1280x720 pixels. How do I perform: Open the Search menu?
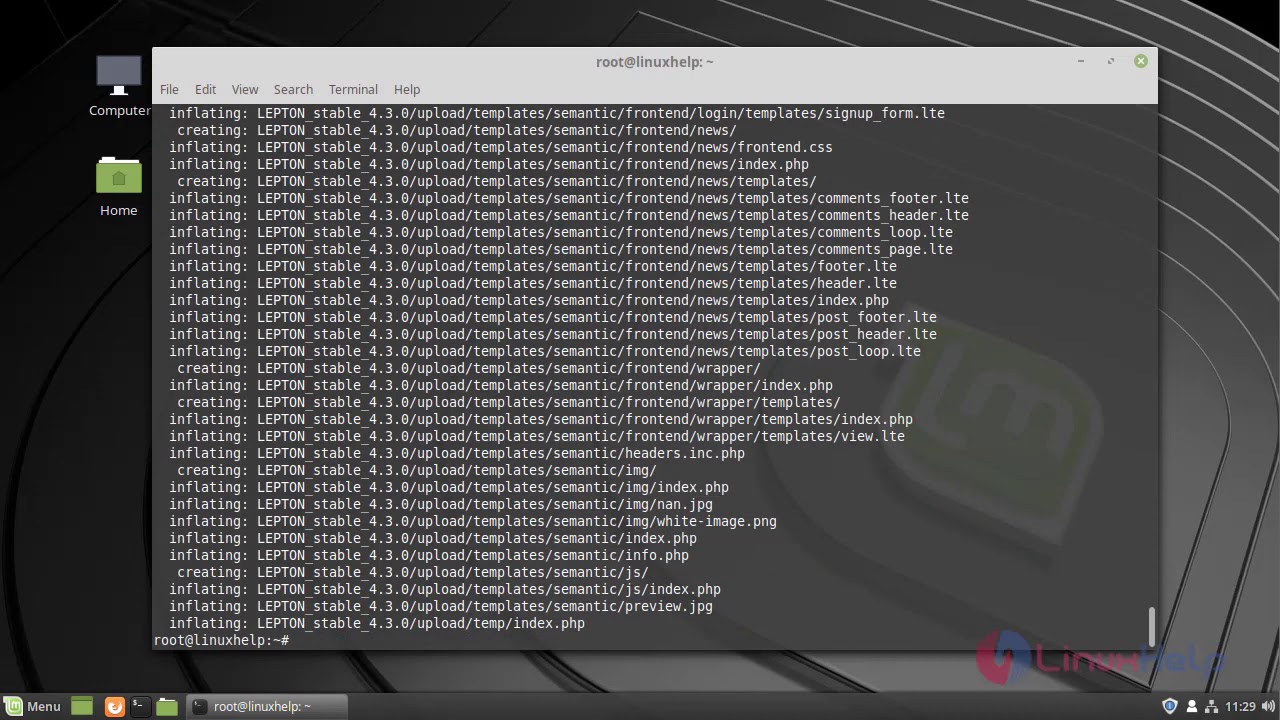pyautogui.click(x=293, y=89)
